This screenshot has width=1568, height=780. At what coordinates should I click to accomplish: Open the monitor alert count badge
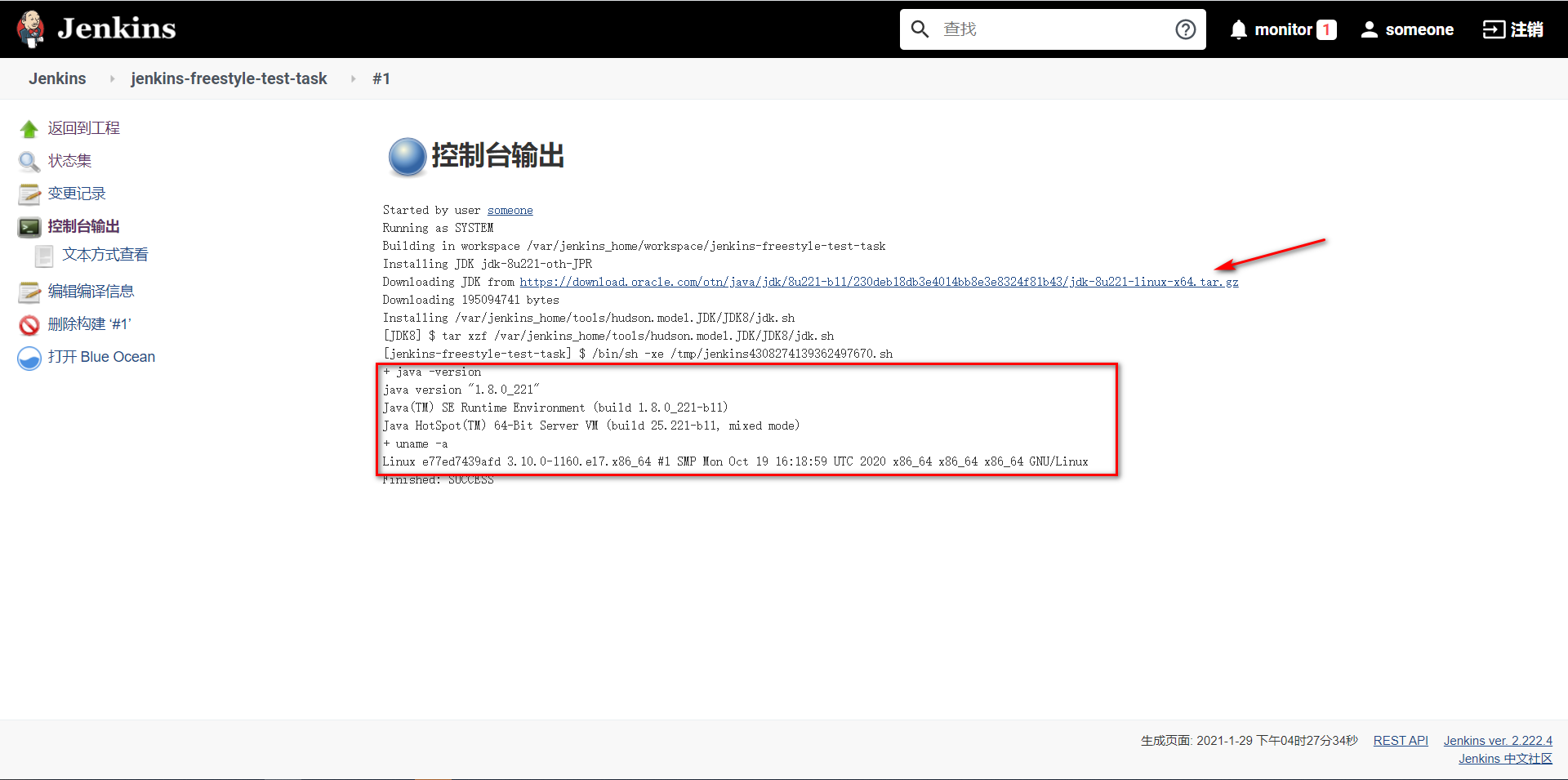click(x=1326, y=29)
